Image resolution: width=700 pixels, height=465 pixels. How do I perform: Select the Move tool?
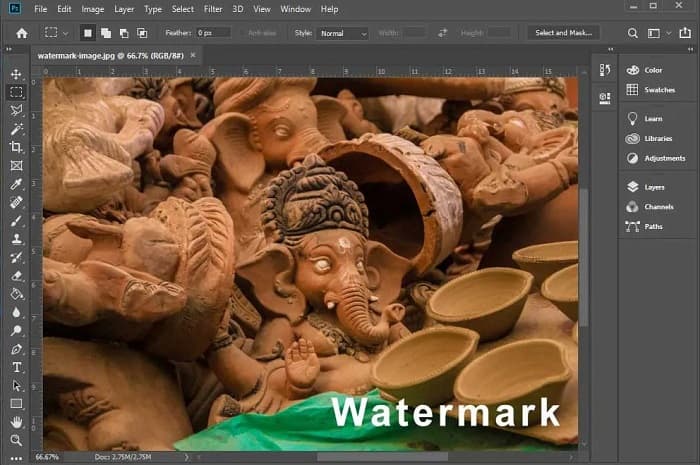(16, 74)
